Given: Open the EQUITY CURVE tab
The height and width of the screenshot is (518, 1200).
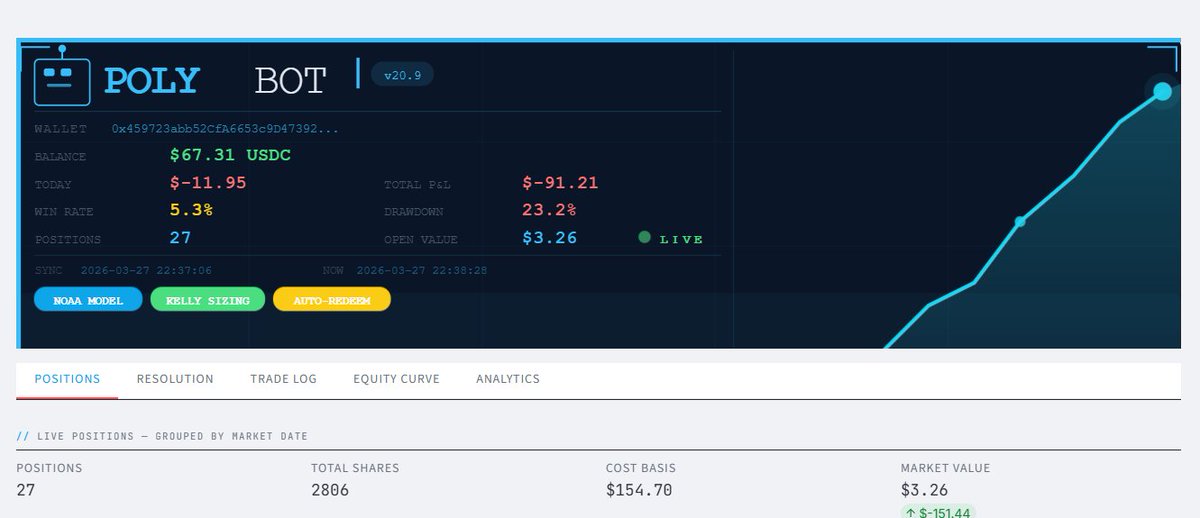Looking at the screenshot, I should 396,379.
